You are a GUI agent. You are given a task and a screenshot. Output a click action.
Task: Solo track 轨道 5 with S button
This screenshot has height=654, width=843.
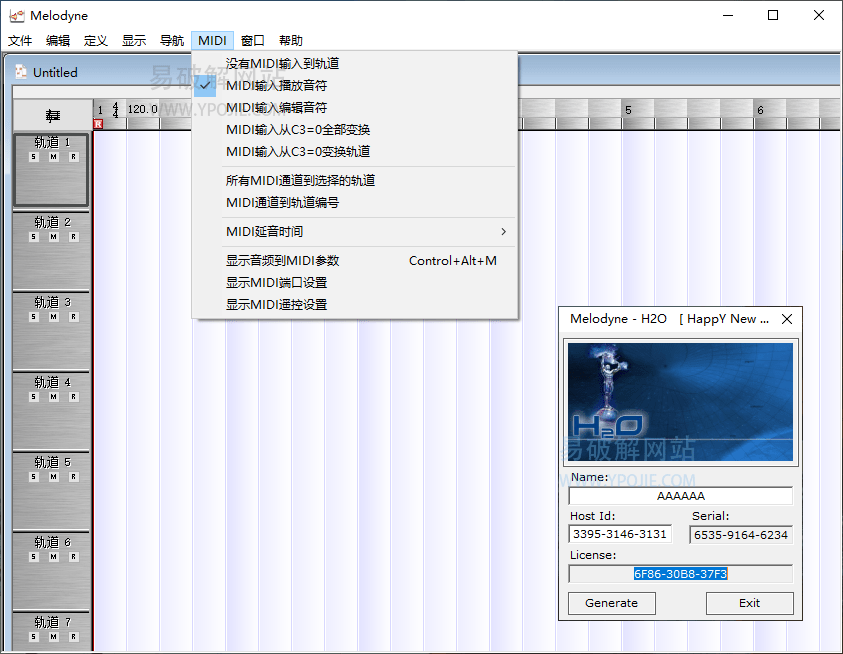(33, 477)
